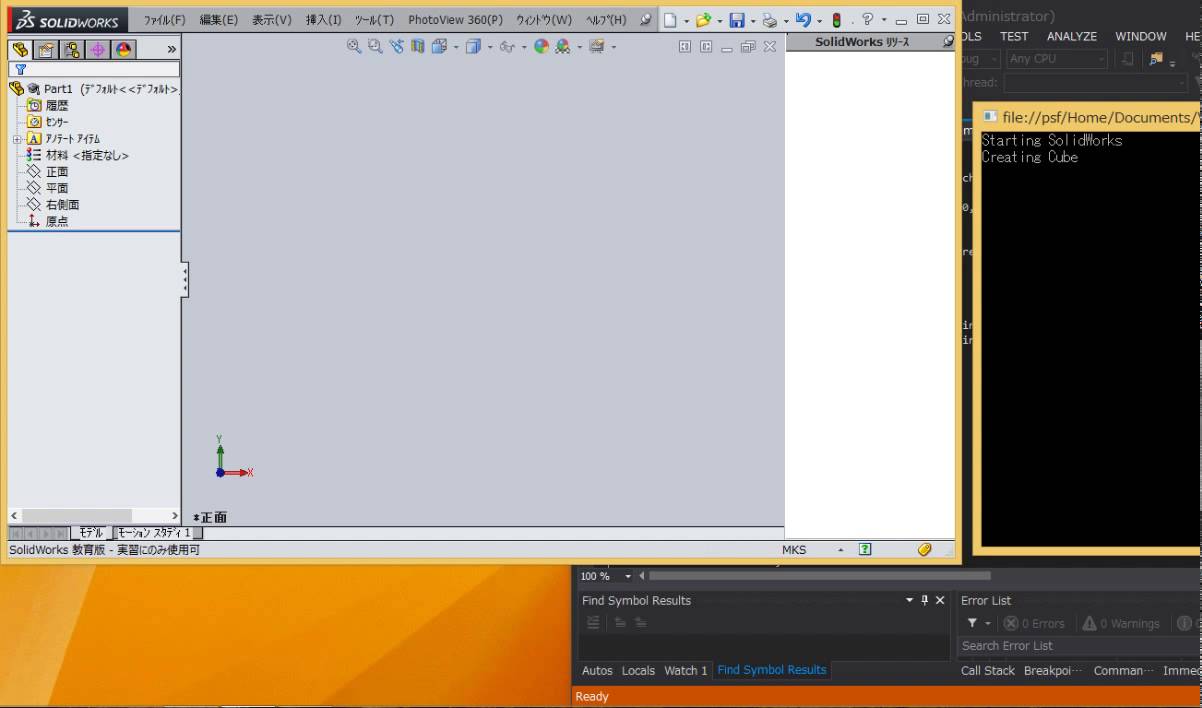1202x708 pixels.
Task: Click the Save floppy disk icon
Action: click(x=737, y=20)
